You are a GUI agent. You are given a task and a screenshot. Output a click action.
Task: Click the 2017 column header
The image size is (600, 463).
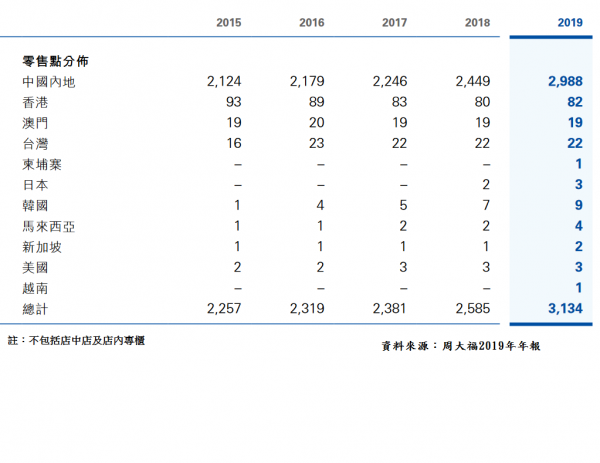(395, 23)
